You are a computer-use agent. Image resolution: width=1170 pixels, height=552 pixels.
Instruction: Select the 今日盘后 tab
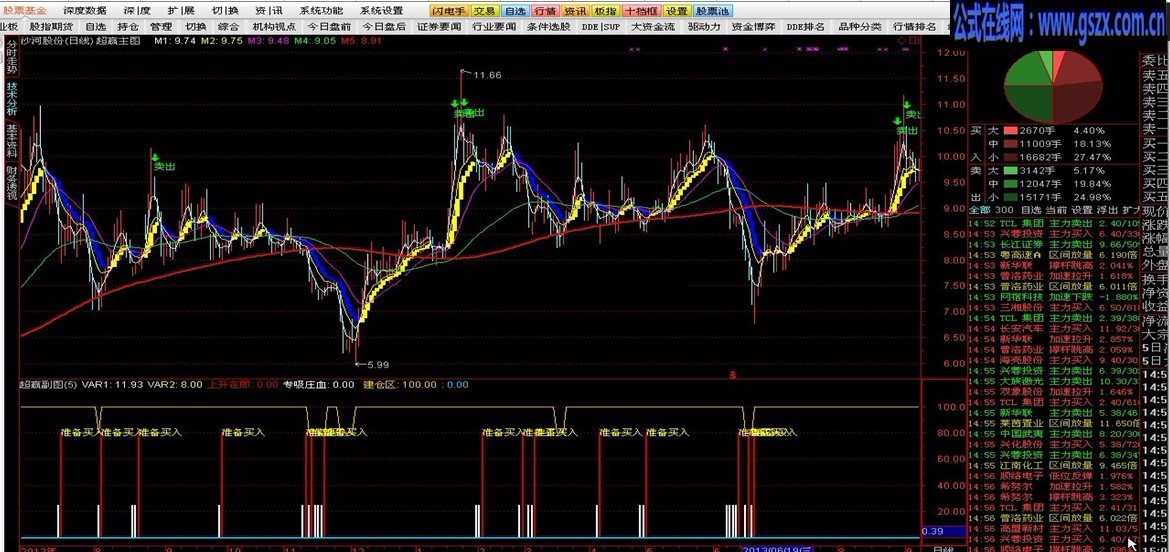384,27
